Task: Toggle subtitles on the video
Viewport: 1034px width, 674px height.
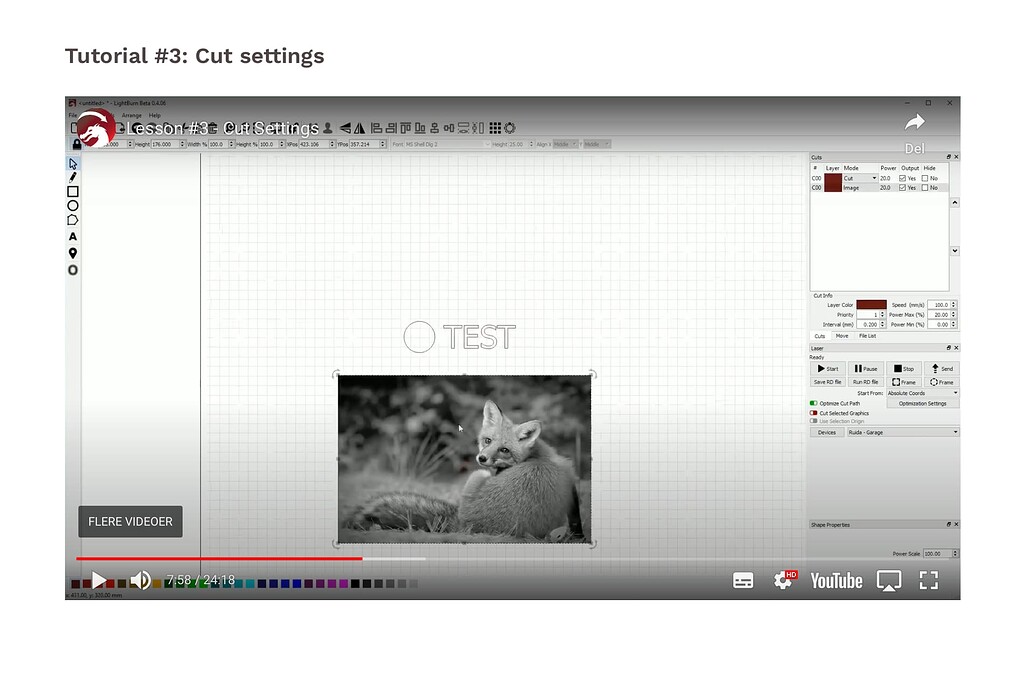Action: tap(743, 580)
